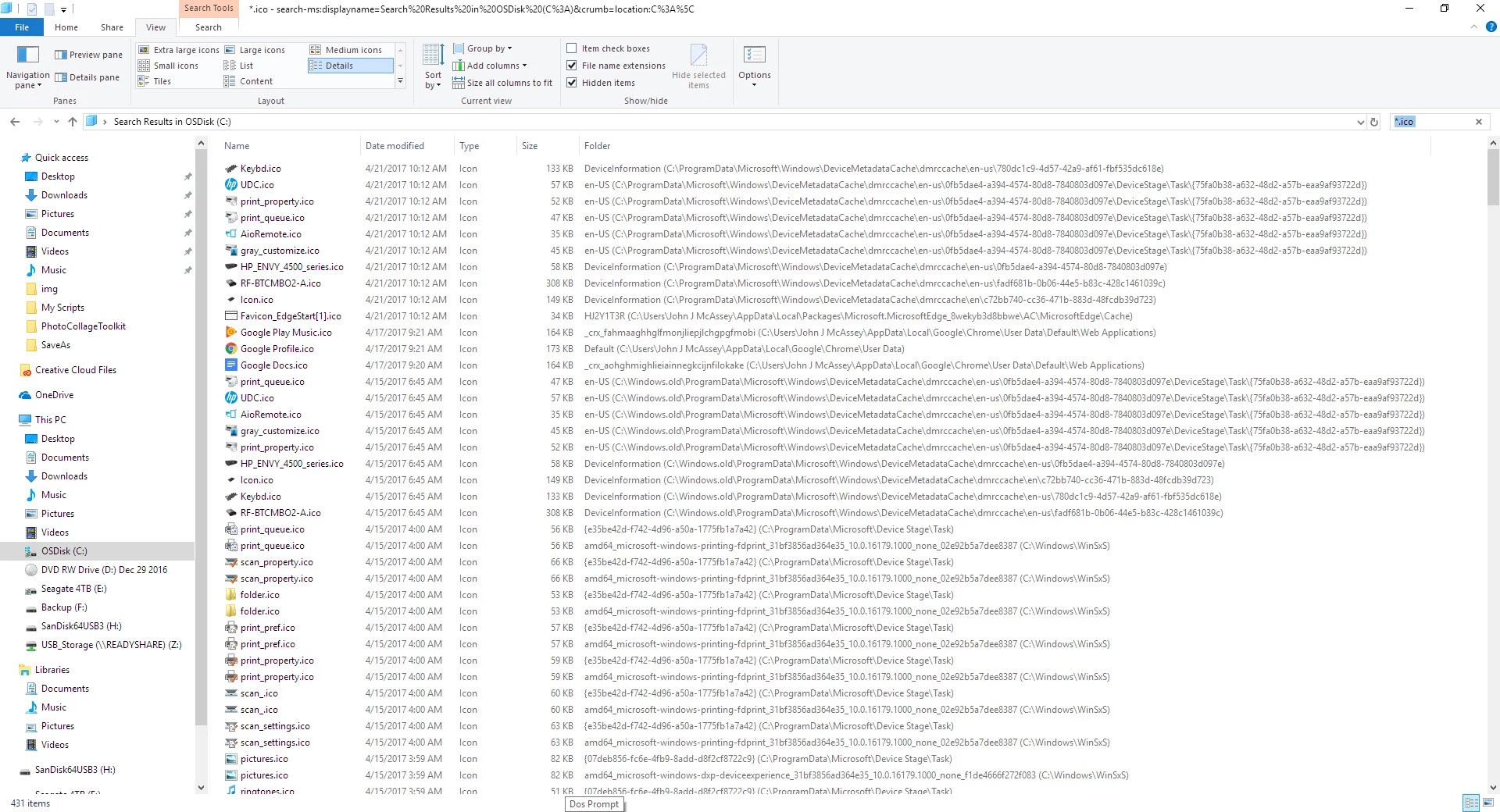Screen dimensions: 1500x812
Task: Switch to details view in status bar
Action: point(1472,803)
